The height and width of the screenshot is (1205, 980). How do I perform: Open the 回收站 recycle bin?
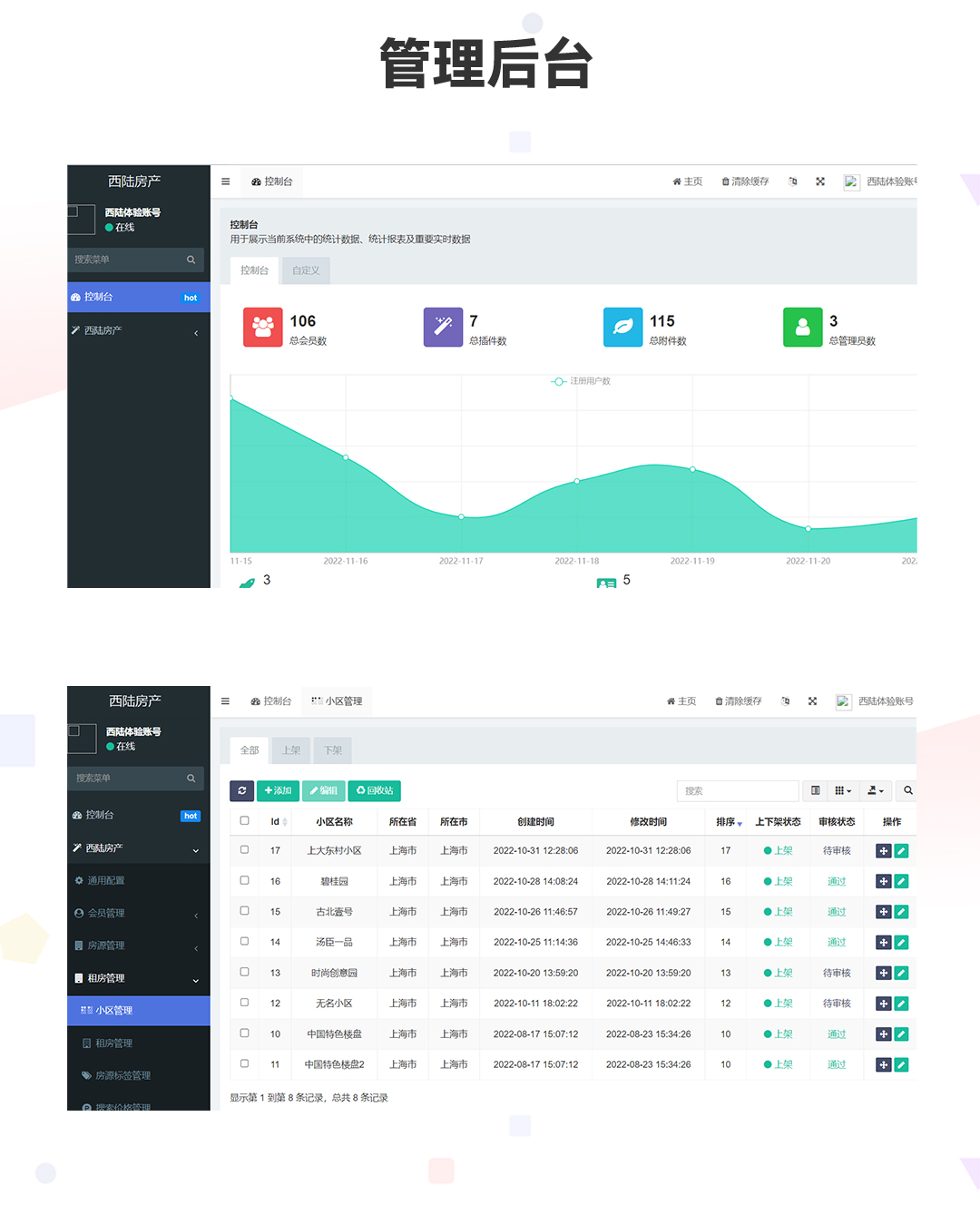pos(375,790)
